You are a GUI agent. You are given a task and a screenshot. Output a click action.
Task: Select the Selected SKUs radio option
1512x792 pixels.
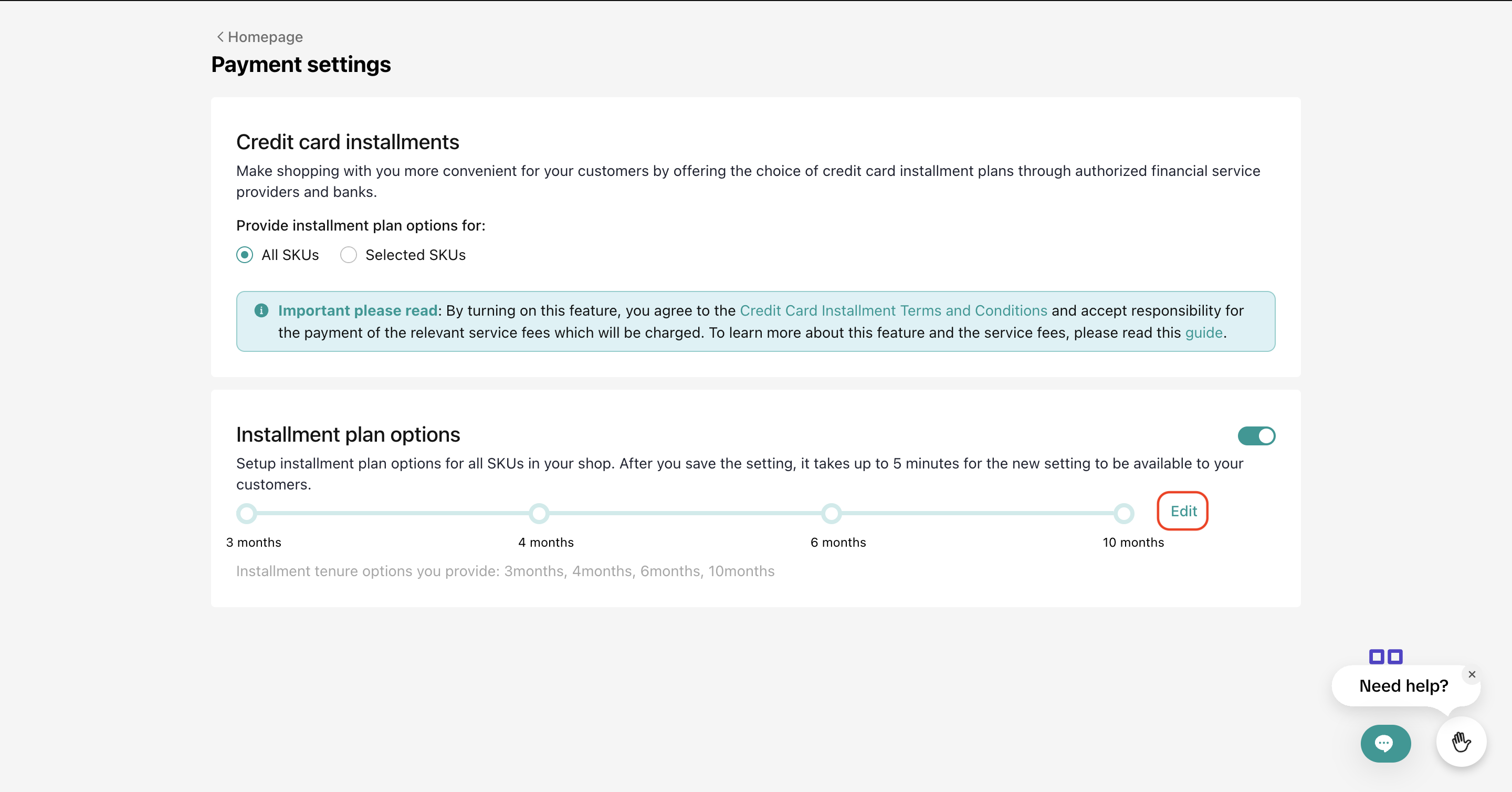pyautogui.click(x=349, y=255)
